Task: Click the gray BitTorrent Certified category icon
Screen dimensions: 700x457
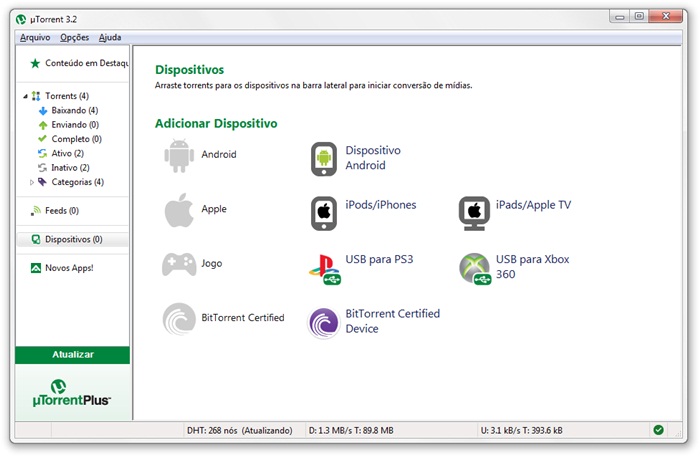Action: [x=179, y=319]
